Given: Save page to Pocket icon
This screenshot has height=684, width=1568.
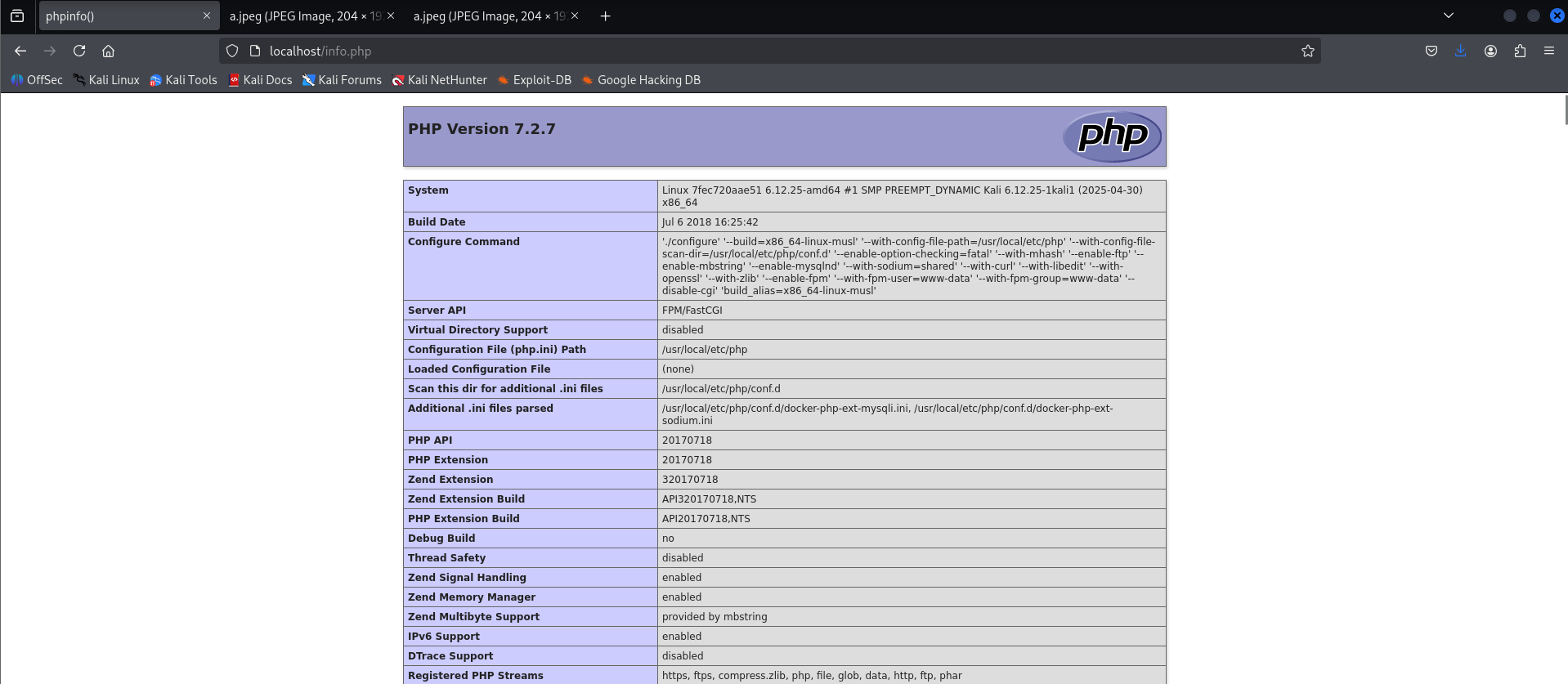Looking at the screenshot, I should [x=1431, y=51].
